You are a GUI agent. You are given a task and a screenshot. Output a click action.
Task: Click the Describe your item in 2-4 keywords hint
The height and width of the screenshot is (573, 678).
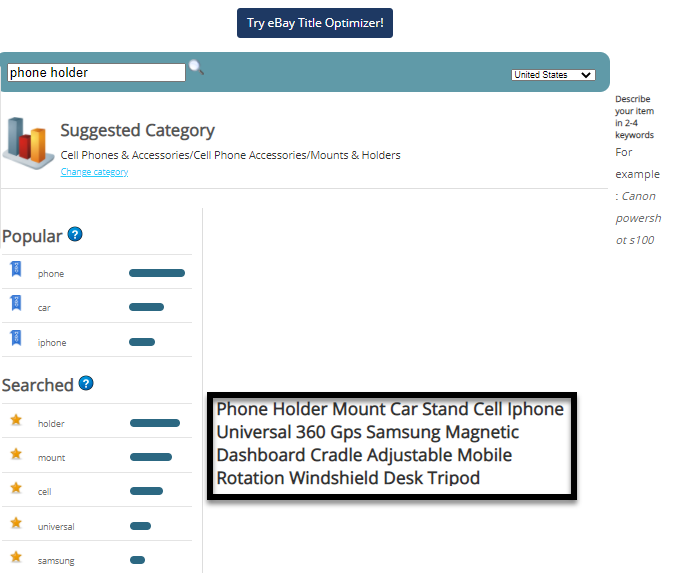click(634, 117)
